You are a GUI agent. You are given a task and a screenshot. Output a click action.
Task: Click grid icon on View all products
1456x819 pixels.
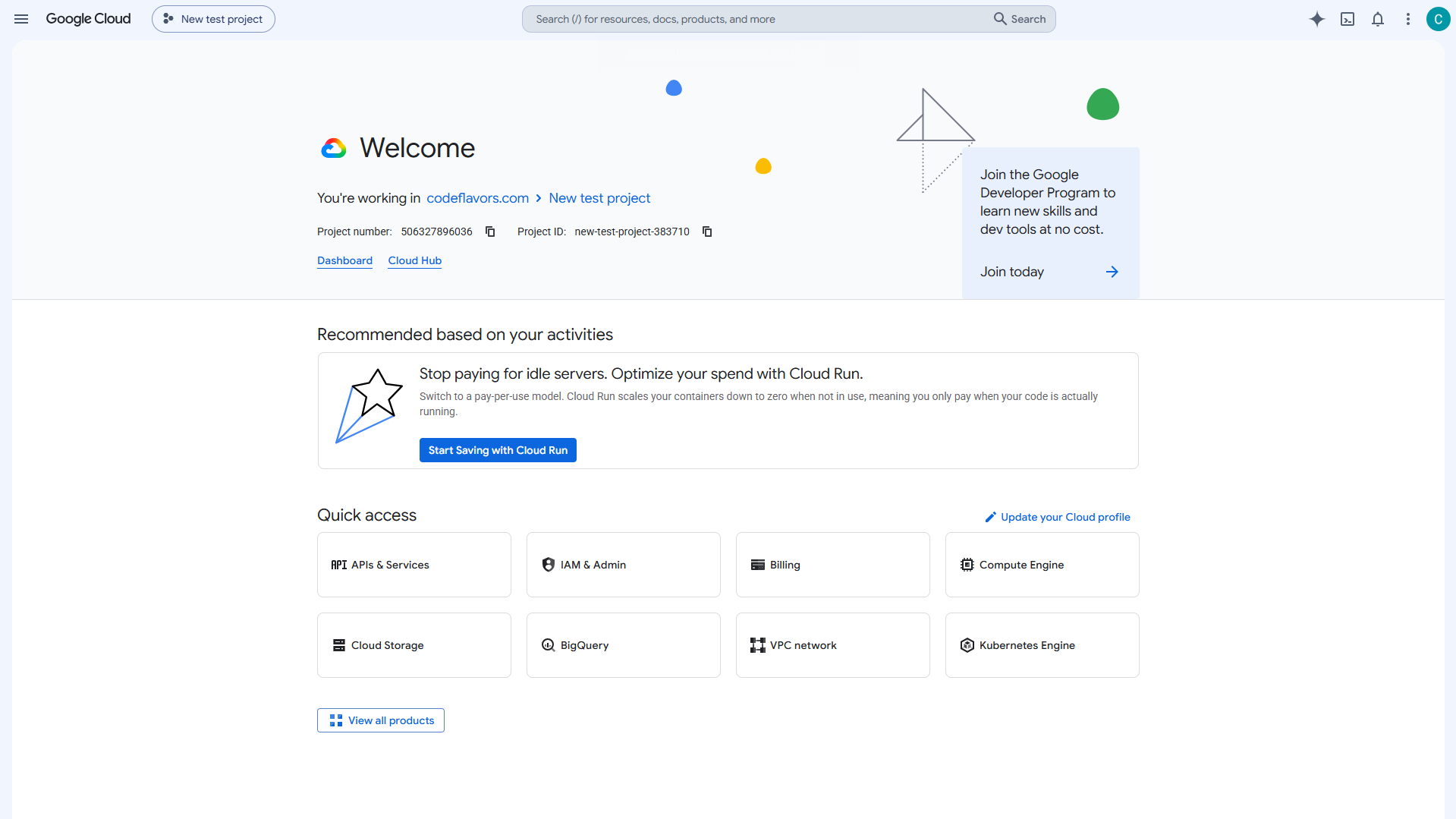pyautogui.click(x=336, y=720)
